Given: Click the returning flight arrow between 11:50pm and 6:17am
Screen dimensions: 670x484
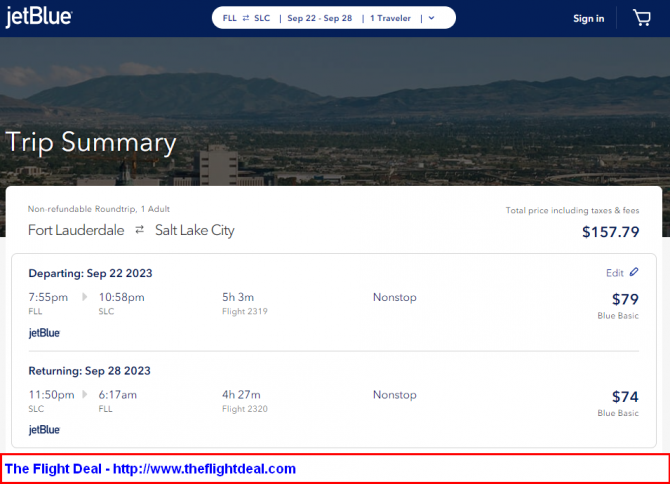Looking at the screenshot, I should tap(85, 394).
